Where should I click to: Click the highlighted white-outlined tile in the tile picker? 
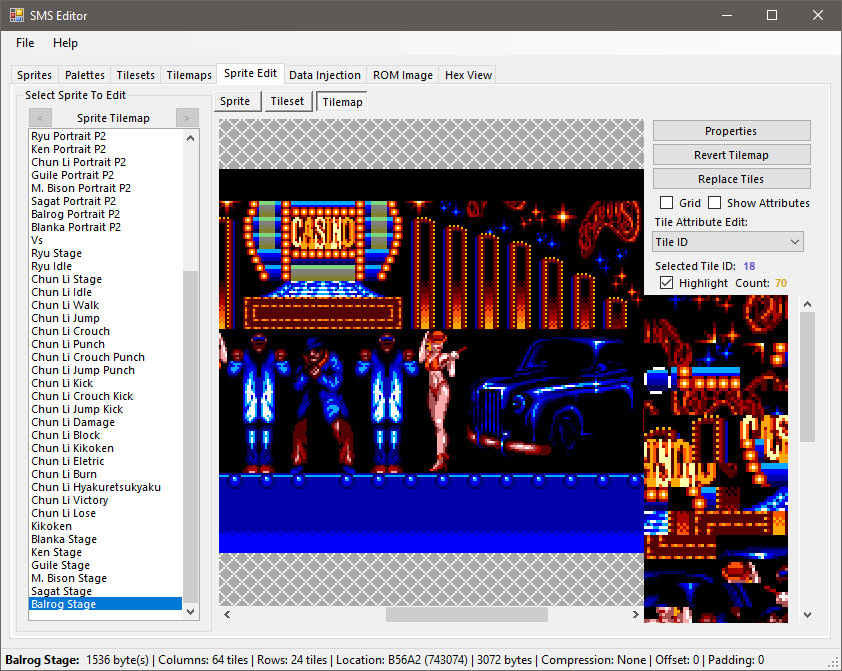click(x=656, y=380)
